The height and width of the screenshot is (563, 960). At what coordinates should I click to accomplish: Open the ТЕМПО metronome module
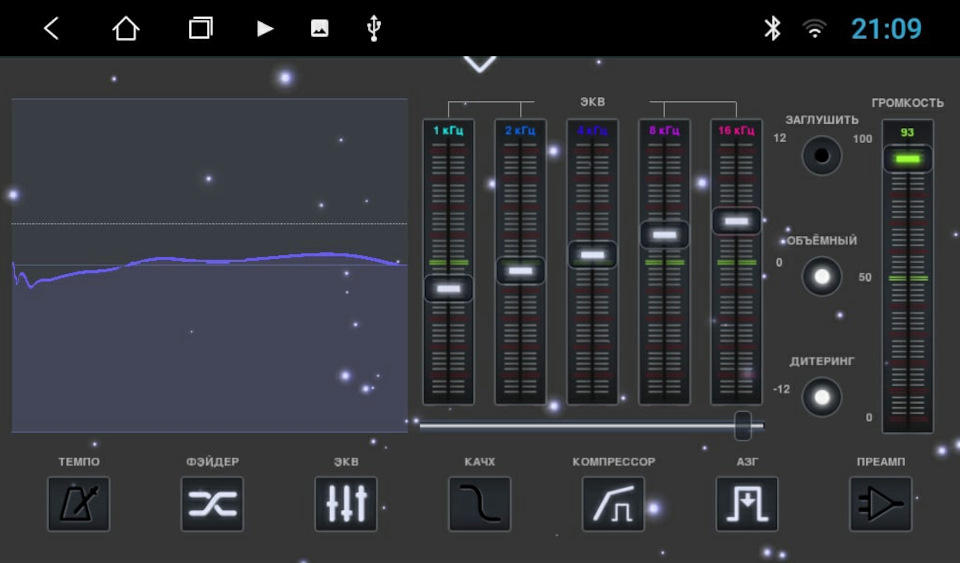(x=79, y=504)
